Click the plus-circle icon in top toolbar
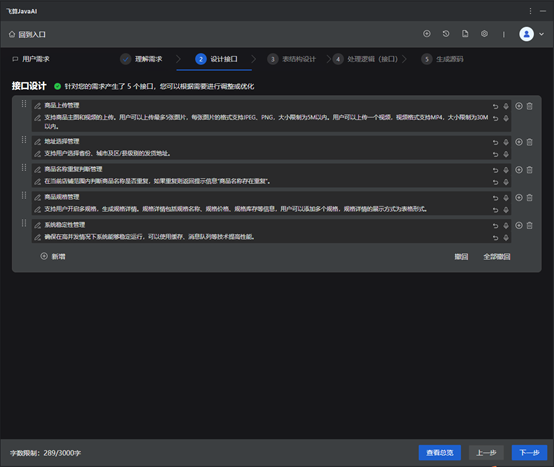The image size is (554, 467). coord(427,34)
